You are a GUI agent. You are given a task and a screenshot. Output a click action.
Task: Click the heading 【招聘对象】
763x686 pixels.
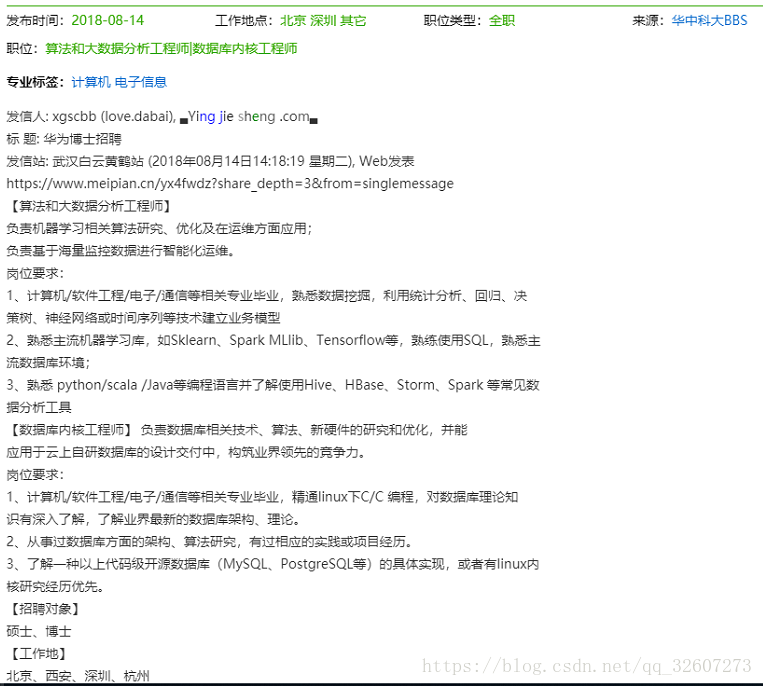(43, 609)
